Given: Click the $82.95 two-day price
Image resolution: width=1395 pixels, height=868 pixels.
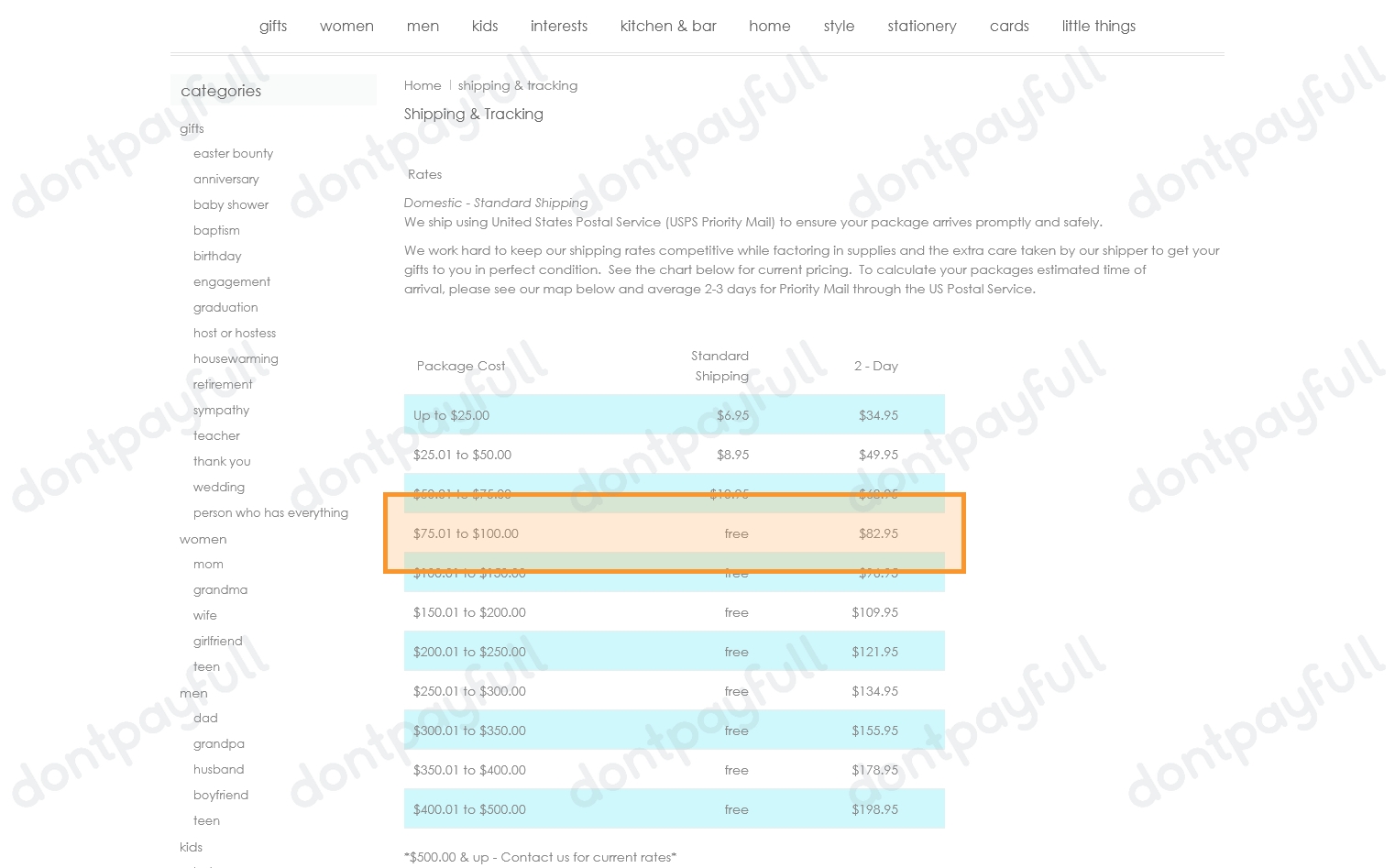Looking at the screenshot, I should point(878,533).
